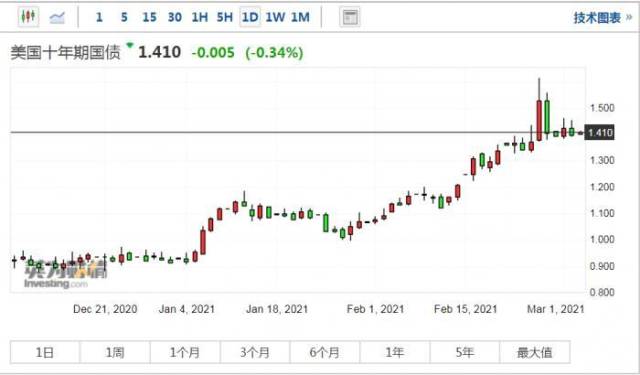Viewport: 640px width, 375px height.
Task: Set range to 1个月
Action: tap(185, 352)
